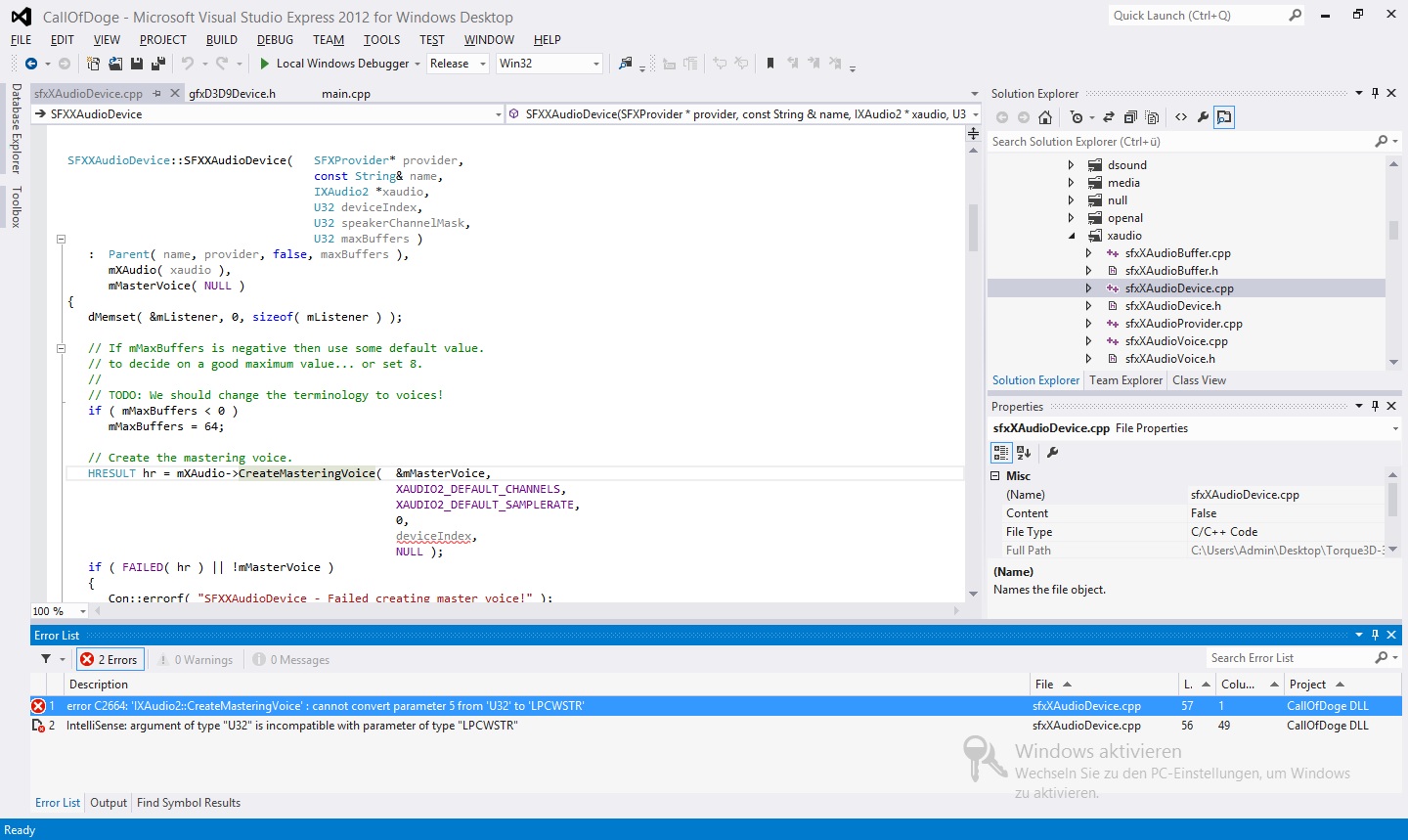Collapse the Misc category in Properties

pyautogui.click(x=995, y=476)
